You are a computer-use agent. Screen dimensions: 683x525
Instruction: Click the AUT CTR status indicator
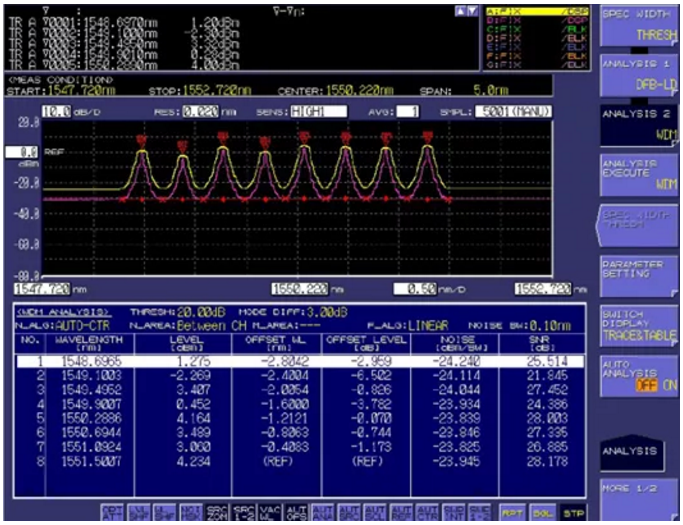point(427,513)
